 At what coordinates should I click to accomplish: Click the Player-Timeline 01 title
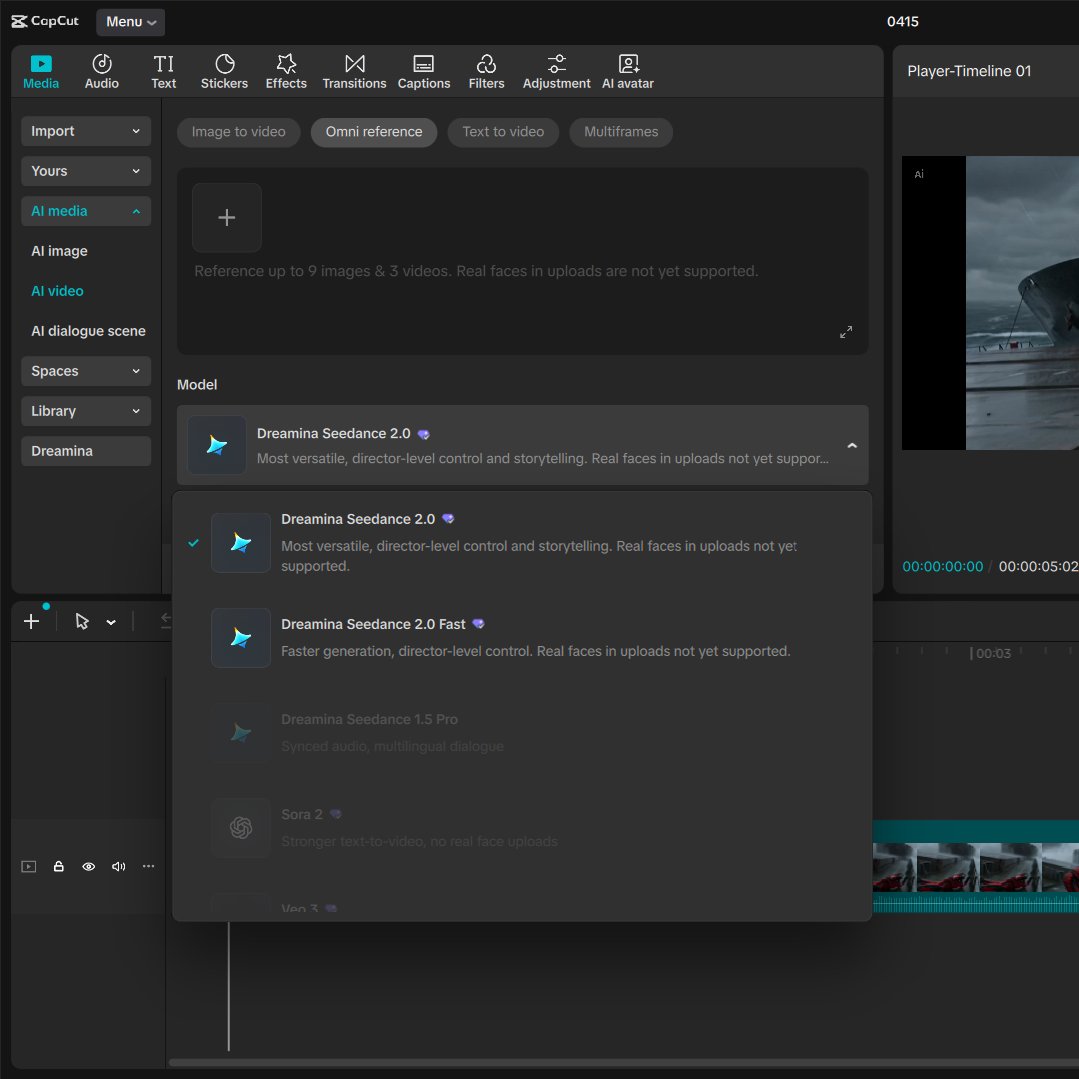point(968,71)
